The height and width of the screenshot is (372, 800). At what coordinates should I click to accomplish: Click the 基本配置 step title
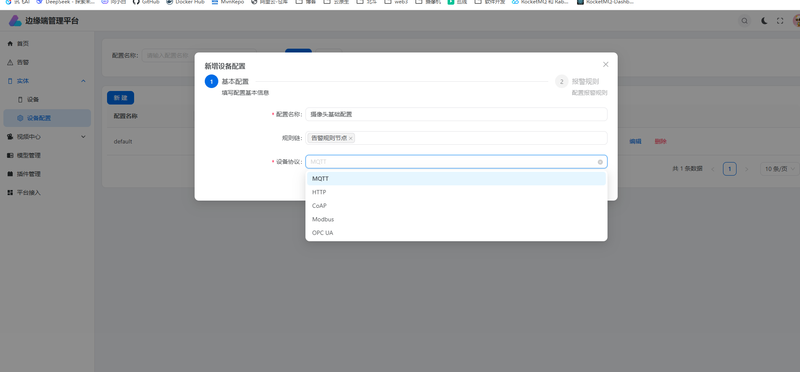[235, 82]
